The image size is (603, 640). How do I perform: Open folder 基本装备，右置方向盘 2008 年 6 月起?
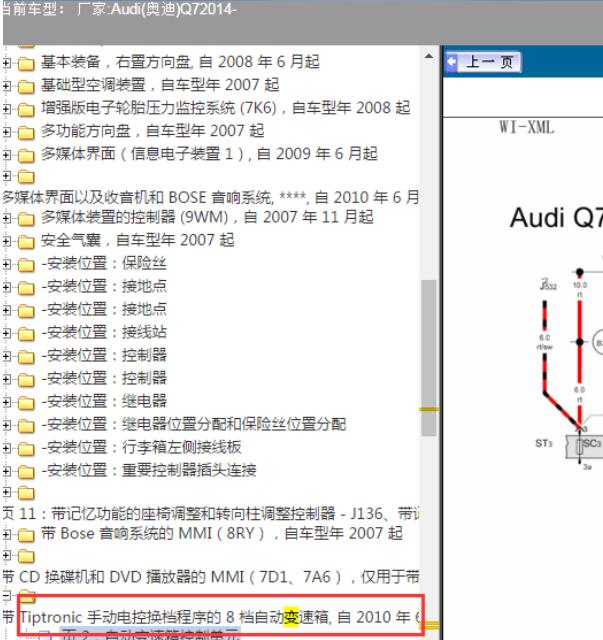pos(26,63)
